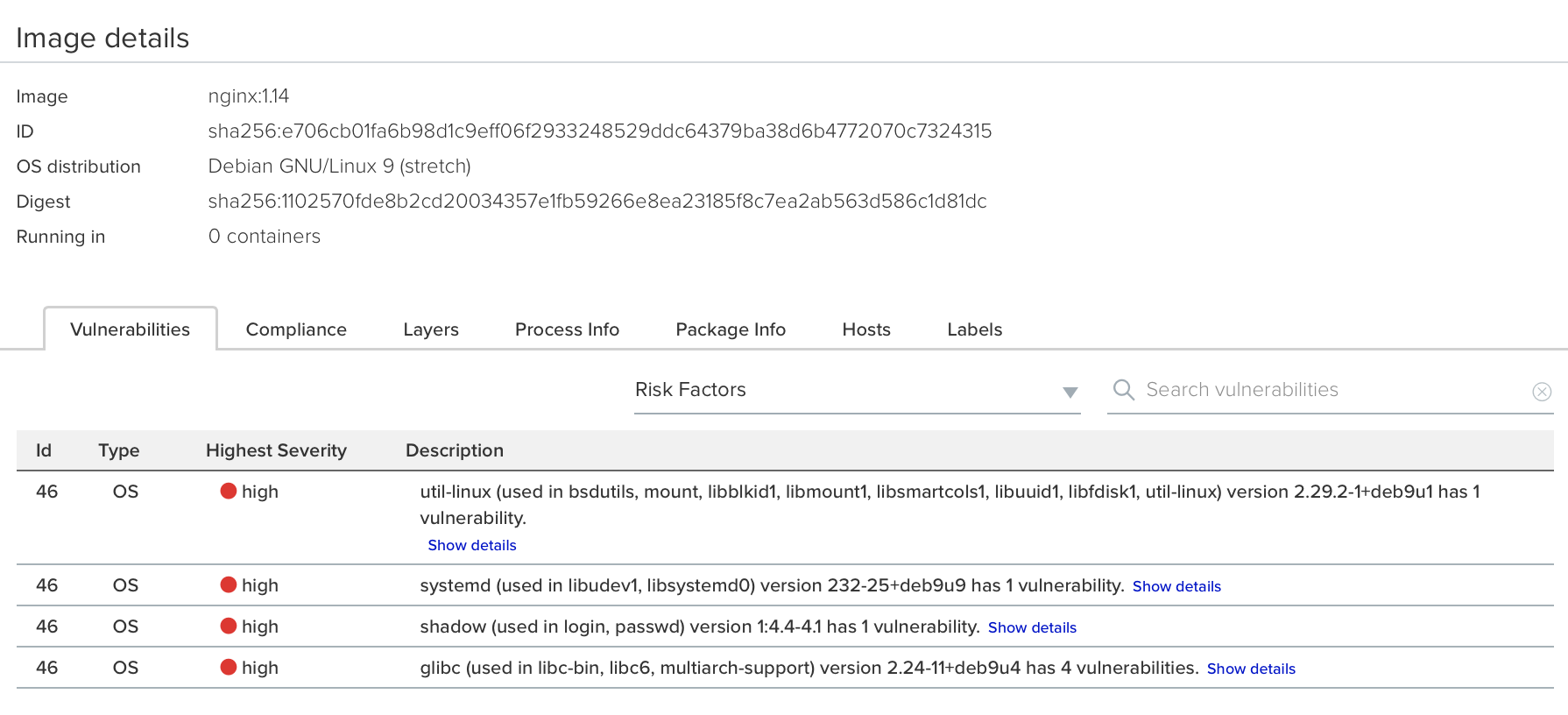1568x715 pixels.
Task: Click the Digest sha256:1102570f value
Action: click(597, 202)
